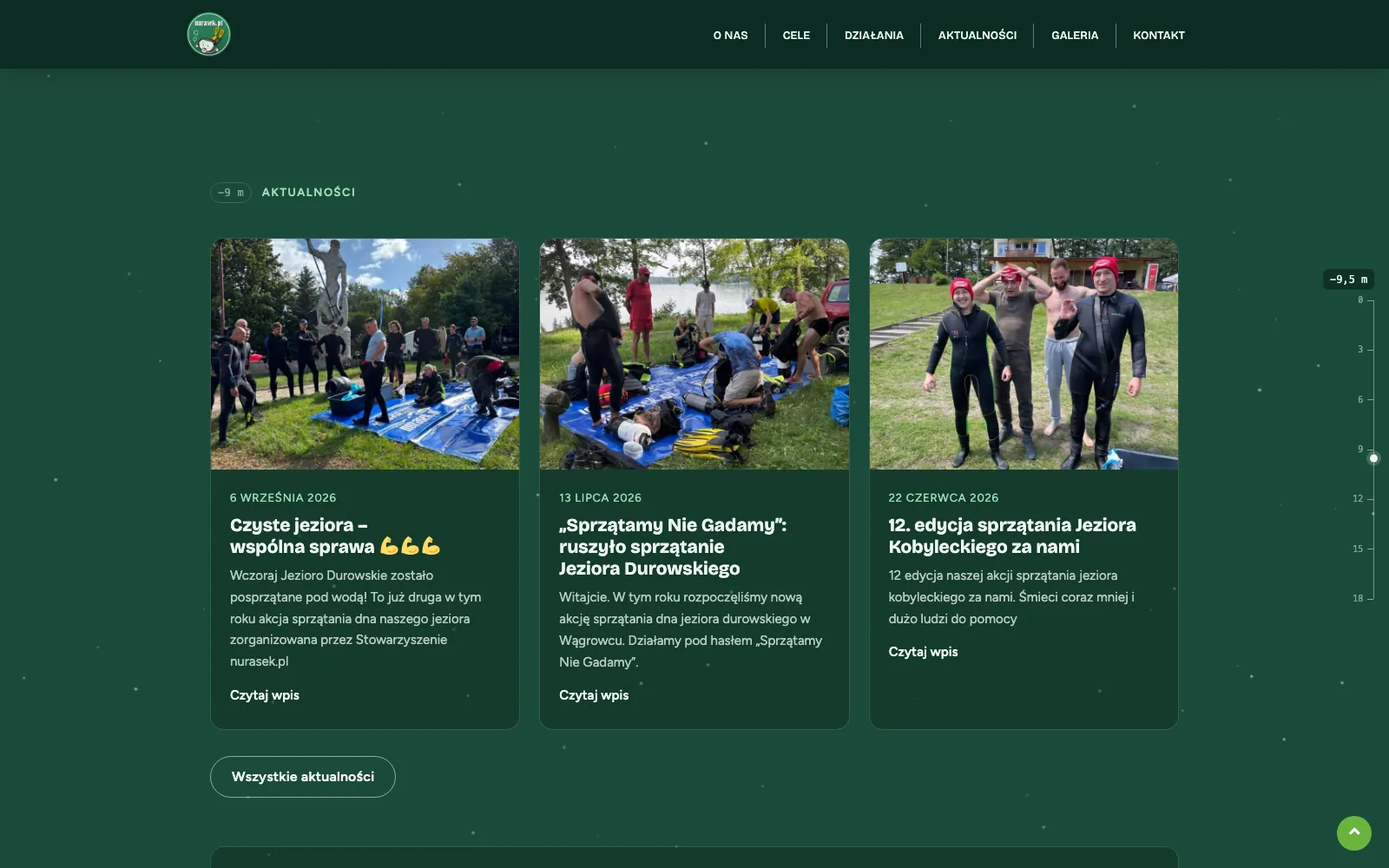
Task: Click the -9,5 m depth readout
Action: (x=1348, y=279)
